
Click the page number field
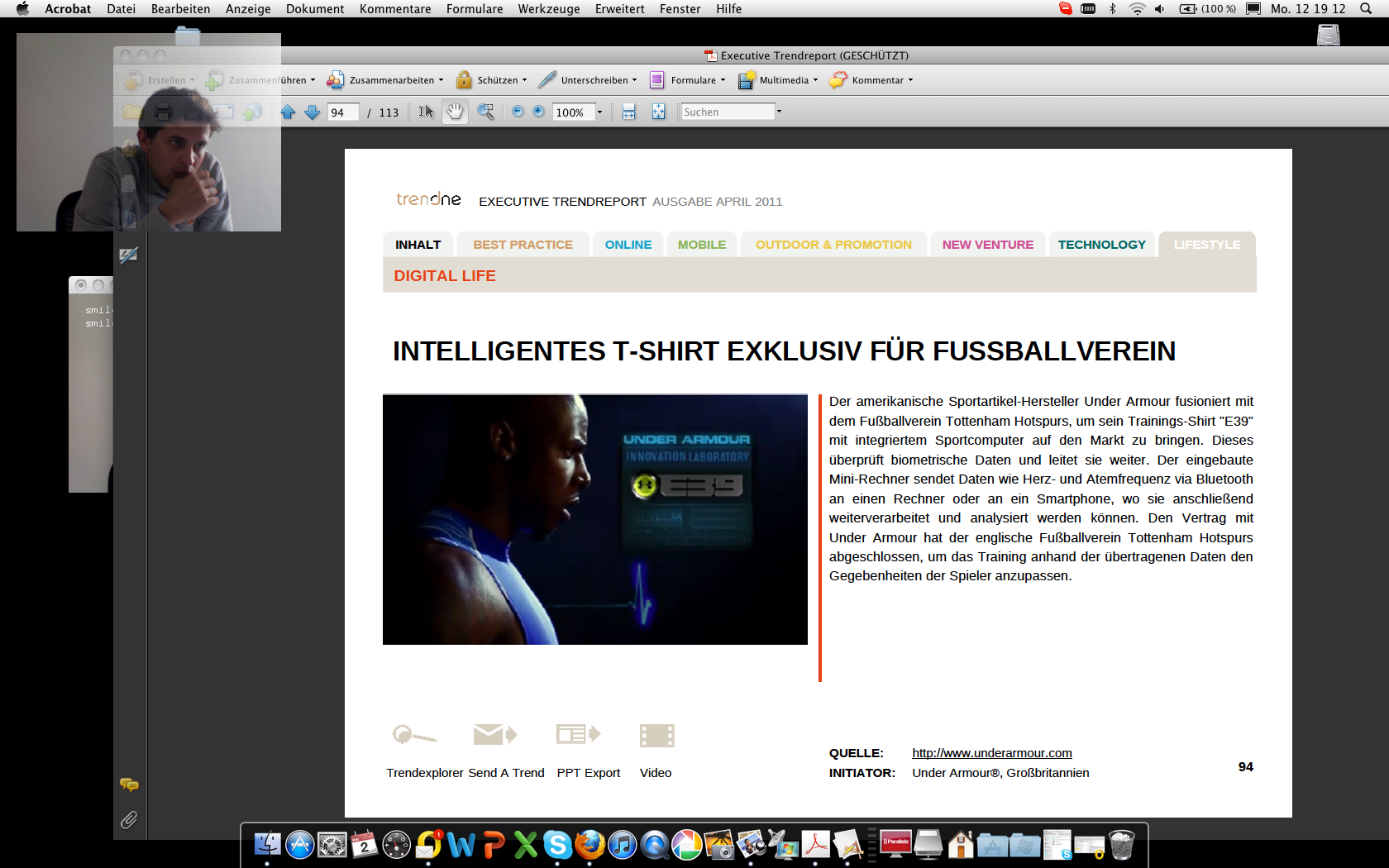(x=343, y=112)
